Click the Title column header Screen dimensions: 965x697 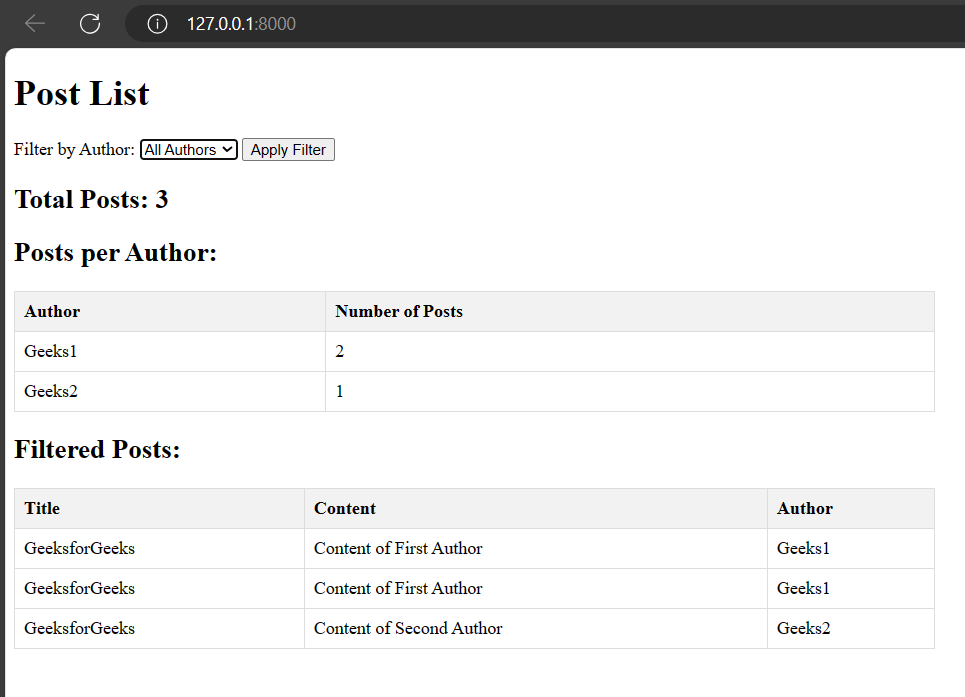pyautogui.click(x=42, y=509)
